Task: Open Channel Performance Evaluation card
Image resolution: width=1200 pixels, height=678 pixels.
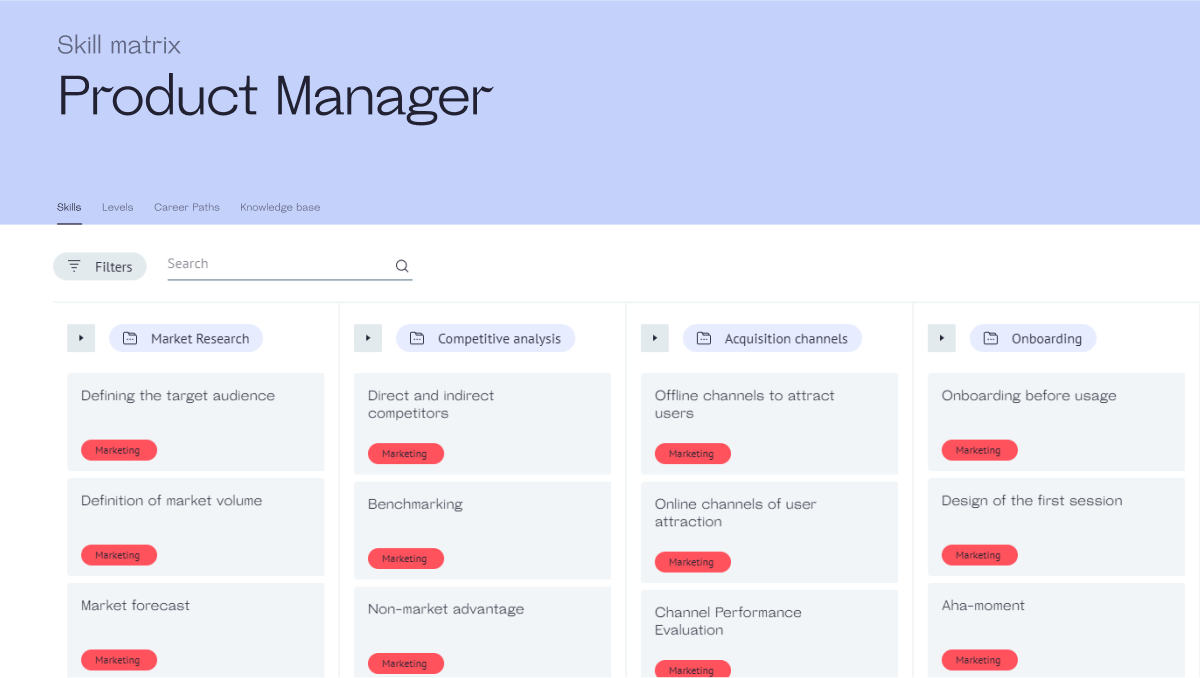Action: coord(770,634)
